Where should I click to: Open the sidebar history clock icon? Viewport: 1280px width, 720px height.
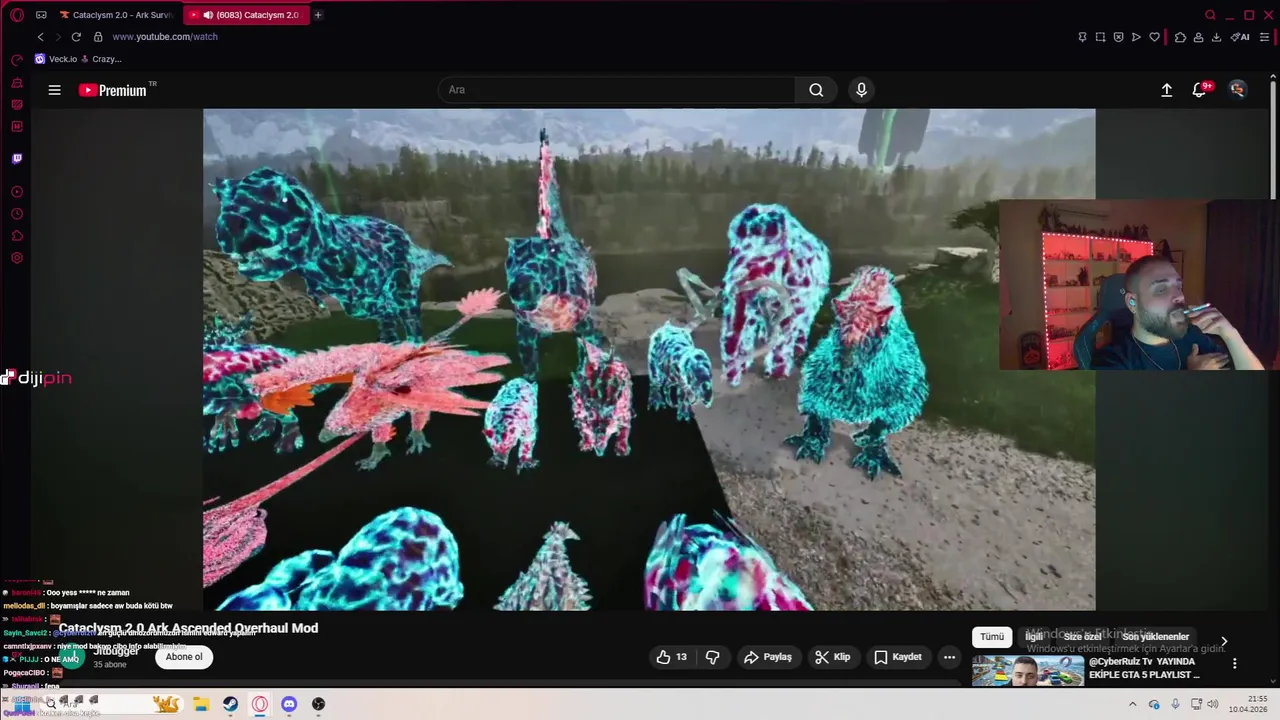coord(17,214)
